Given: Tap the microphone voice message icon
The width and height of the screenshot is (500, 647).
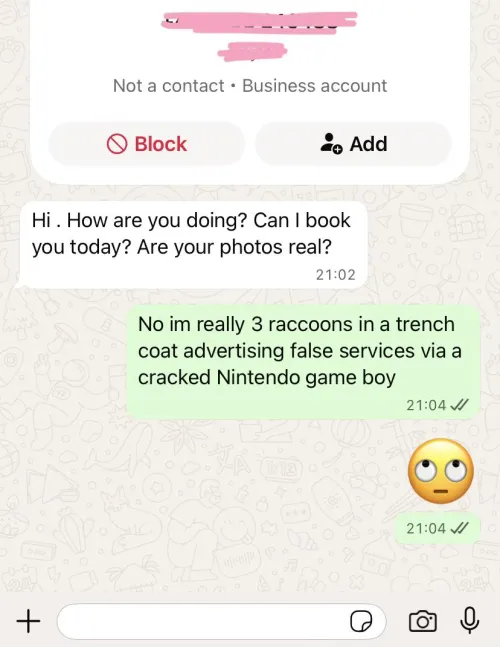Looking at the screenshot, I should [x=469, y=620].
